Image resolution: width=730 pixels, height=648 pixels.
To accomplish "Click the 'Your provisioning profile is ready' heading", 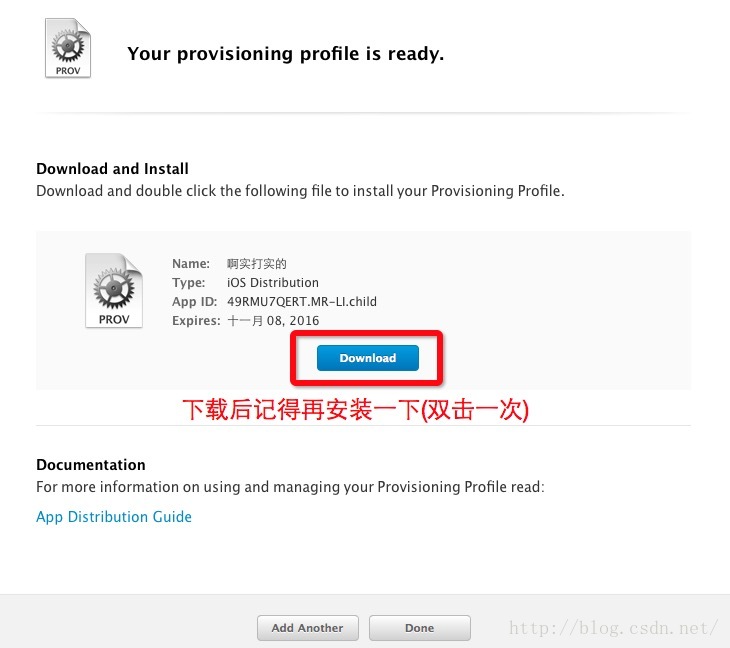I will click(286, 54).
